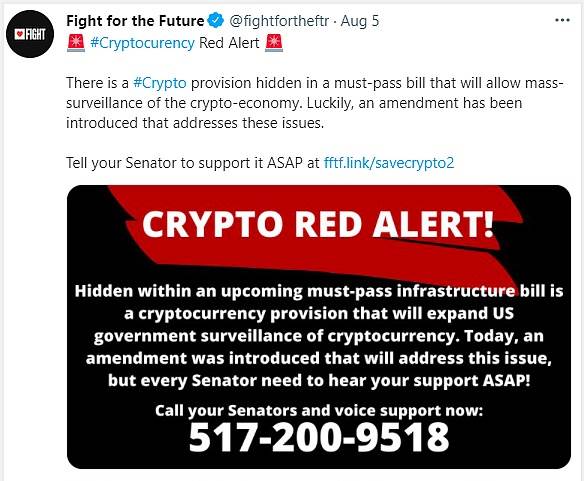584x481 pixels.
Task: Click the first red siren emoji
Action: click(76, 43)
